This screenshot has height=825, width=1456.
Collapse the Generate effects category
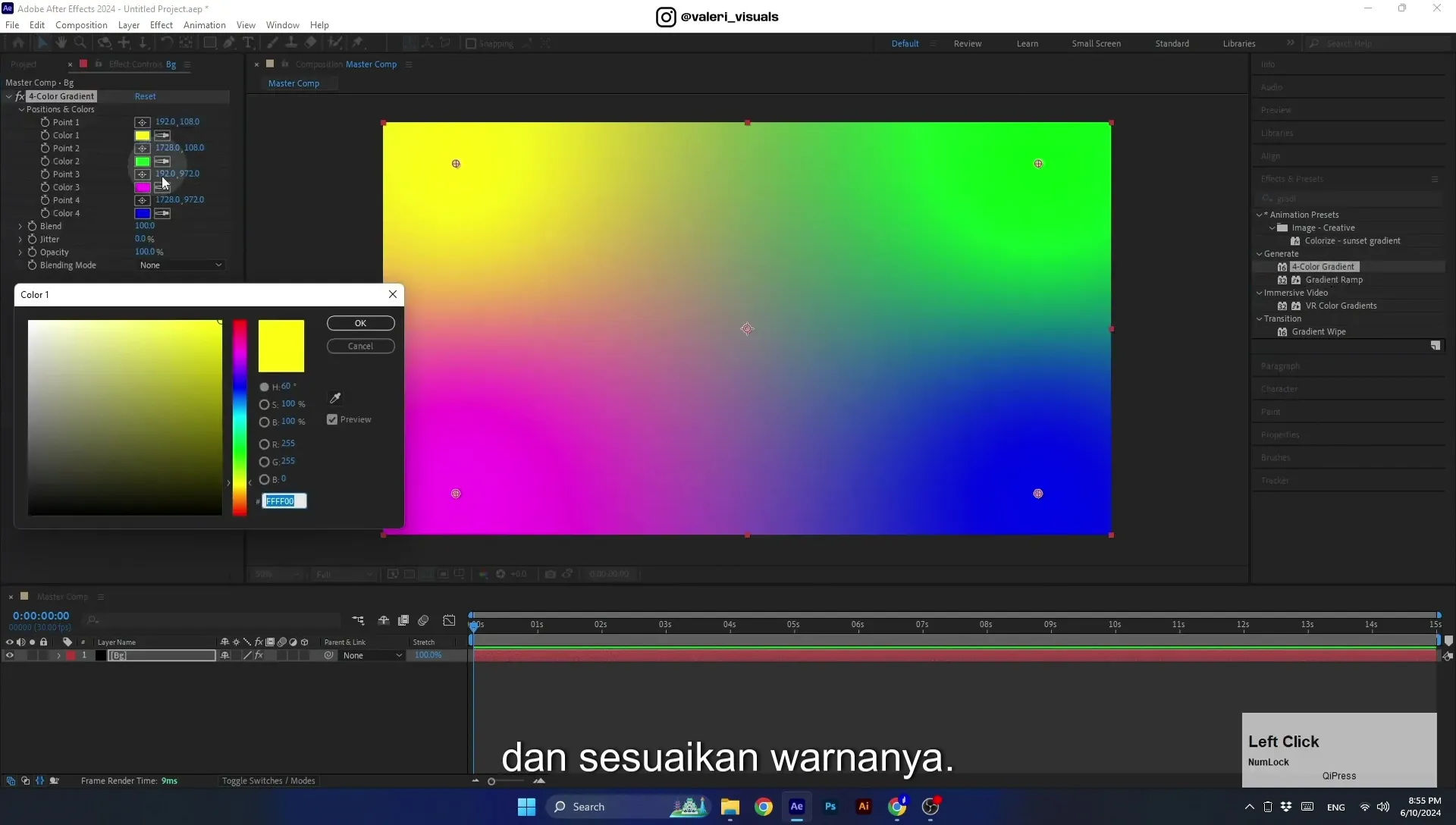(1259, 254)
